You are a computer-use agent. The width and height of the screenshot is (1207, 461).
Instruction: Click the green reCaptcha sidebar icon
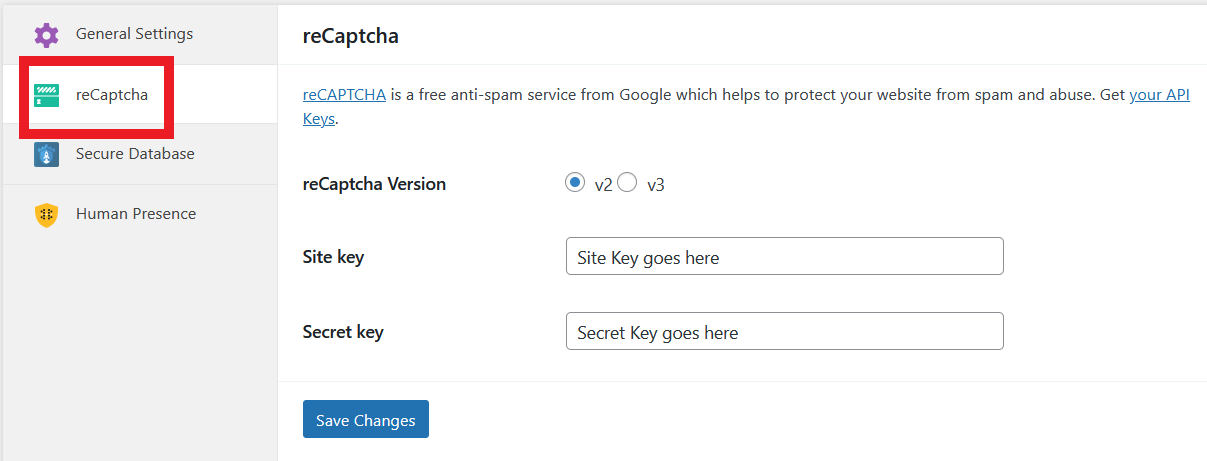coord(46,95)
